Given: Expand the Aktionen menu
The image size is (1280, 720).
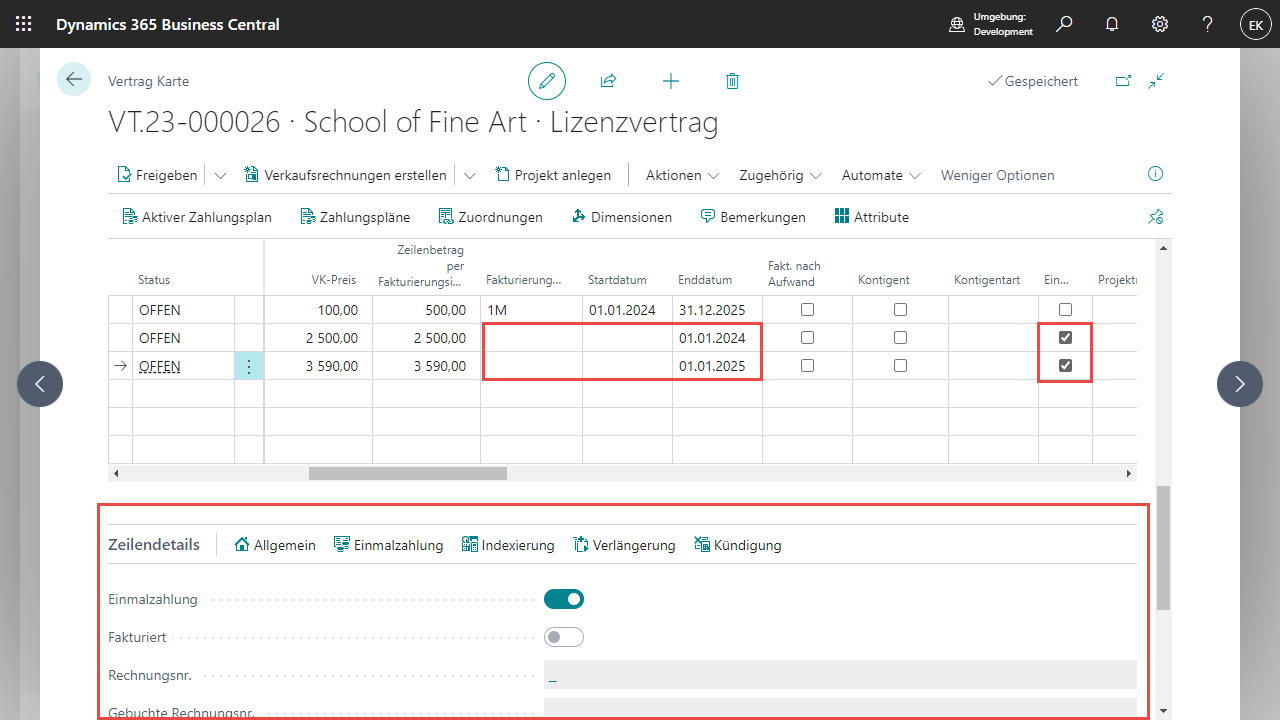Looking at the screenshot, I should [x=682, y=175].
